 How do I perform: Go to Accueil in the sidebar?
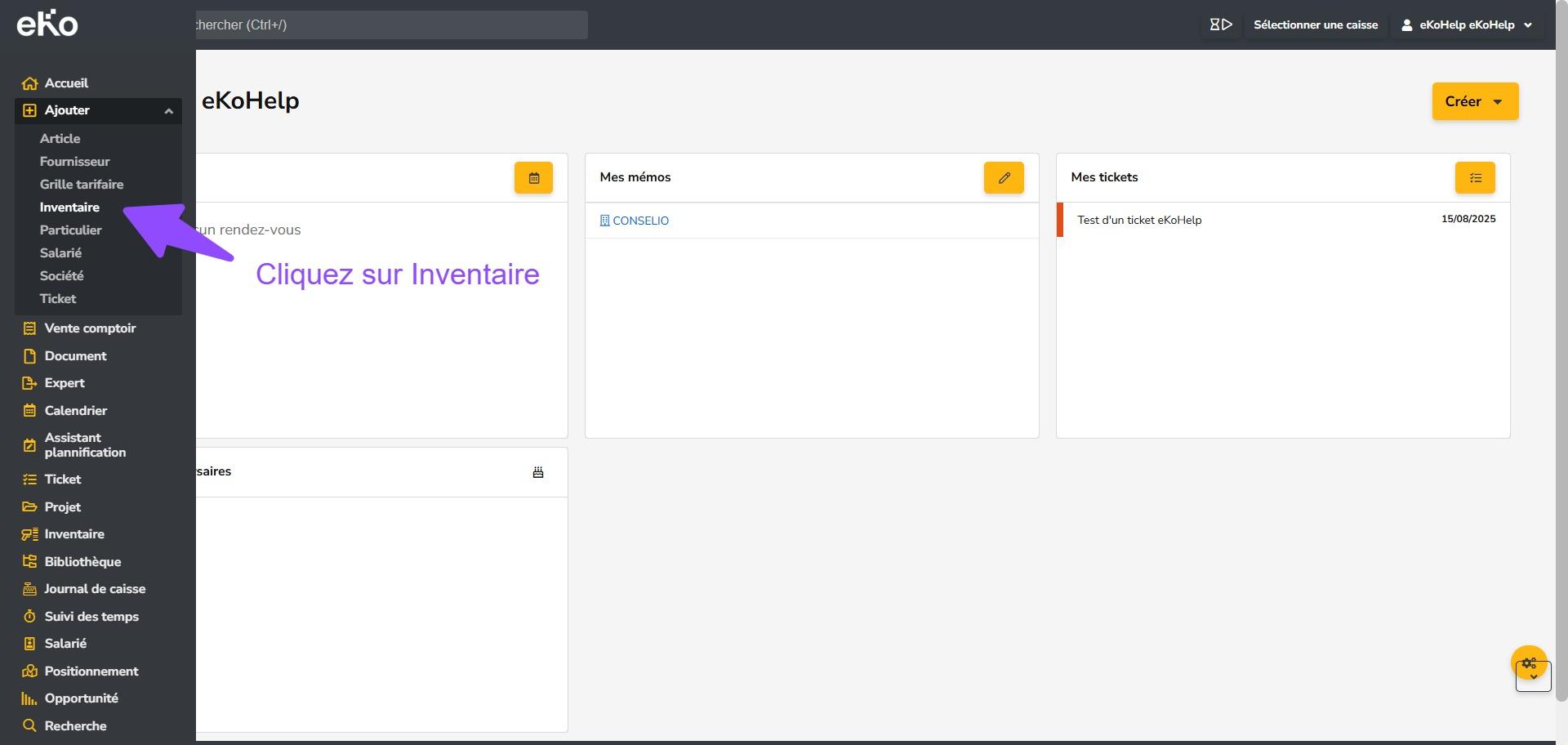[66, 83]
